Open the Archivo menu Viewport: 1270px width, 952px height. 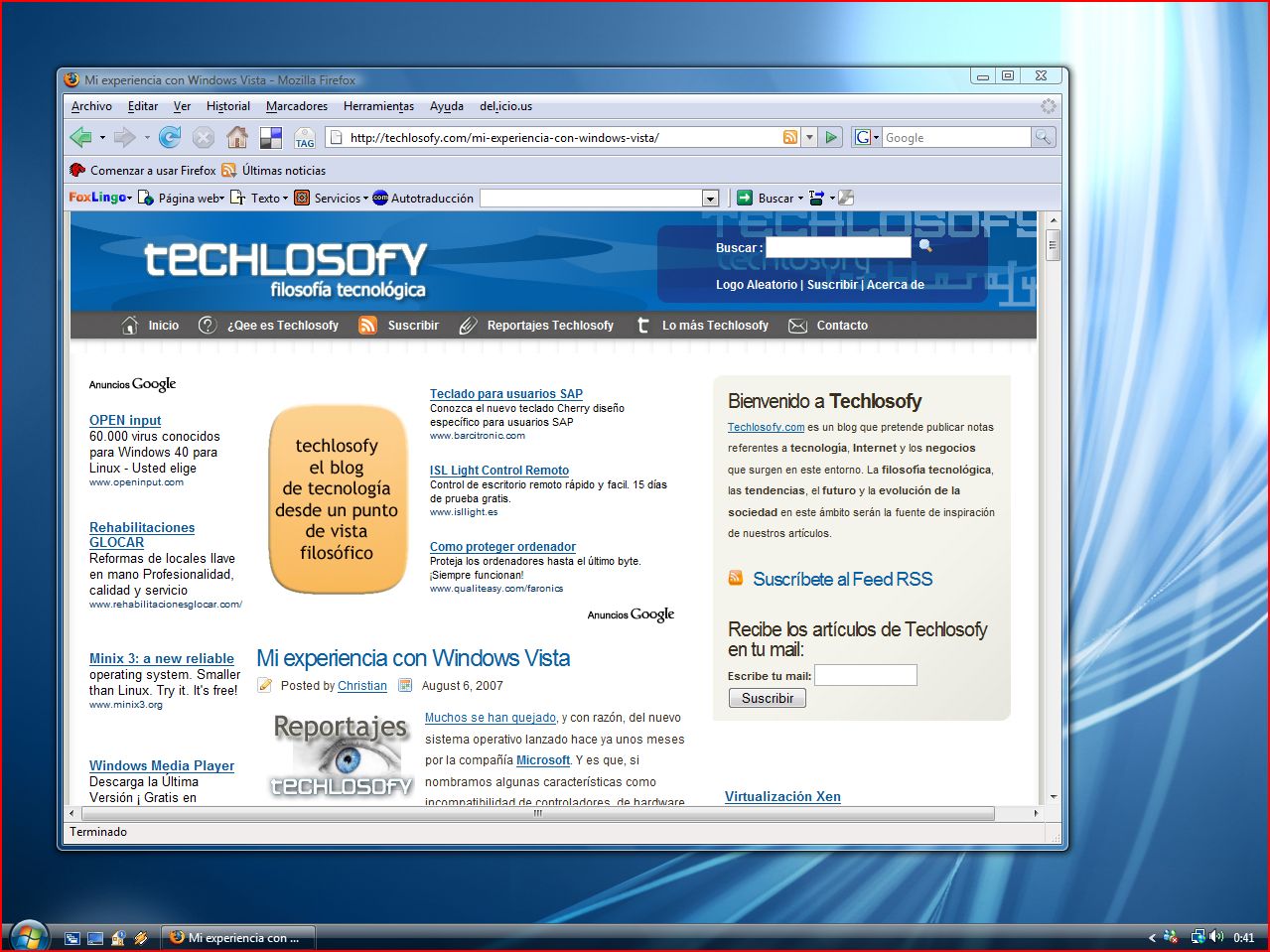point(91,106)
